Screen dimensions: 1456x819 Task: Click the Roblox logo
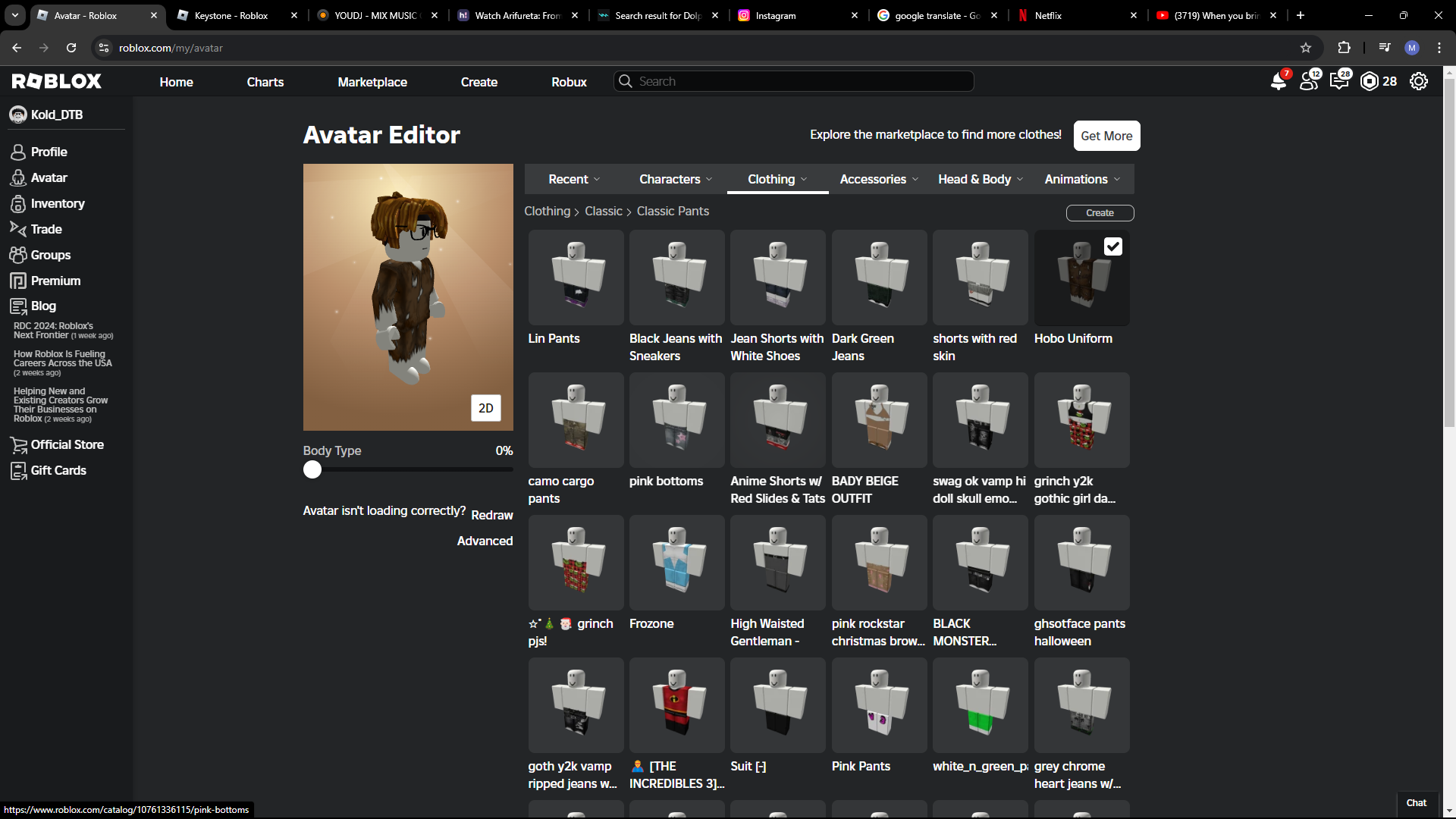click(57, 81)
